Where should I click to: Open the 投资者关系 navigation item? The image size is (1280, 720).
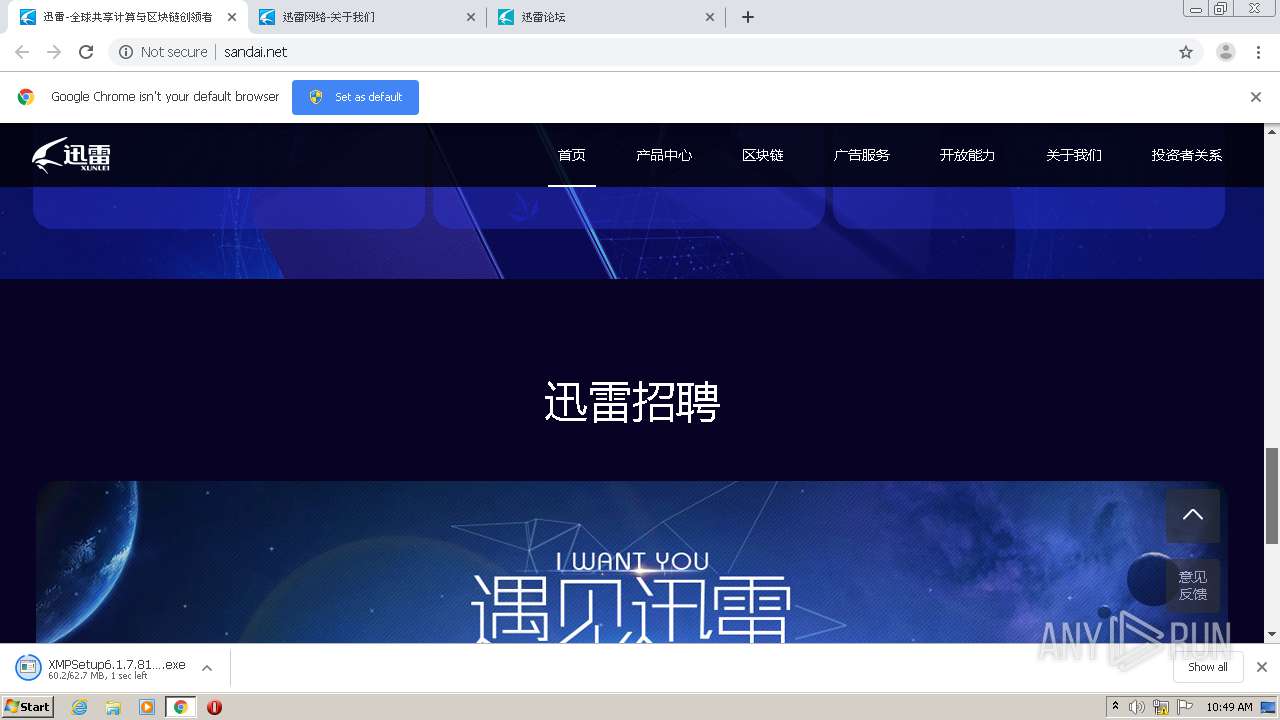tap(1187, 155)
